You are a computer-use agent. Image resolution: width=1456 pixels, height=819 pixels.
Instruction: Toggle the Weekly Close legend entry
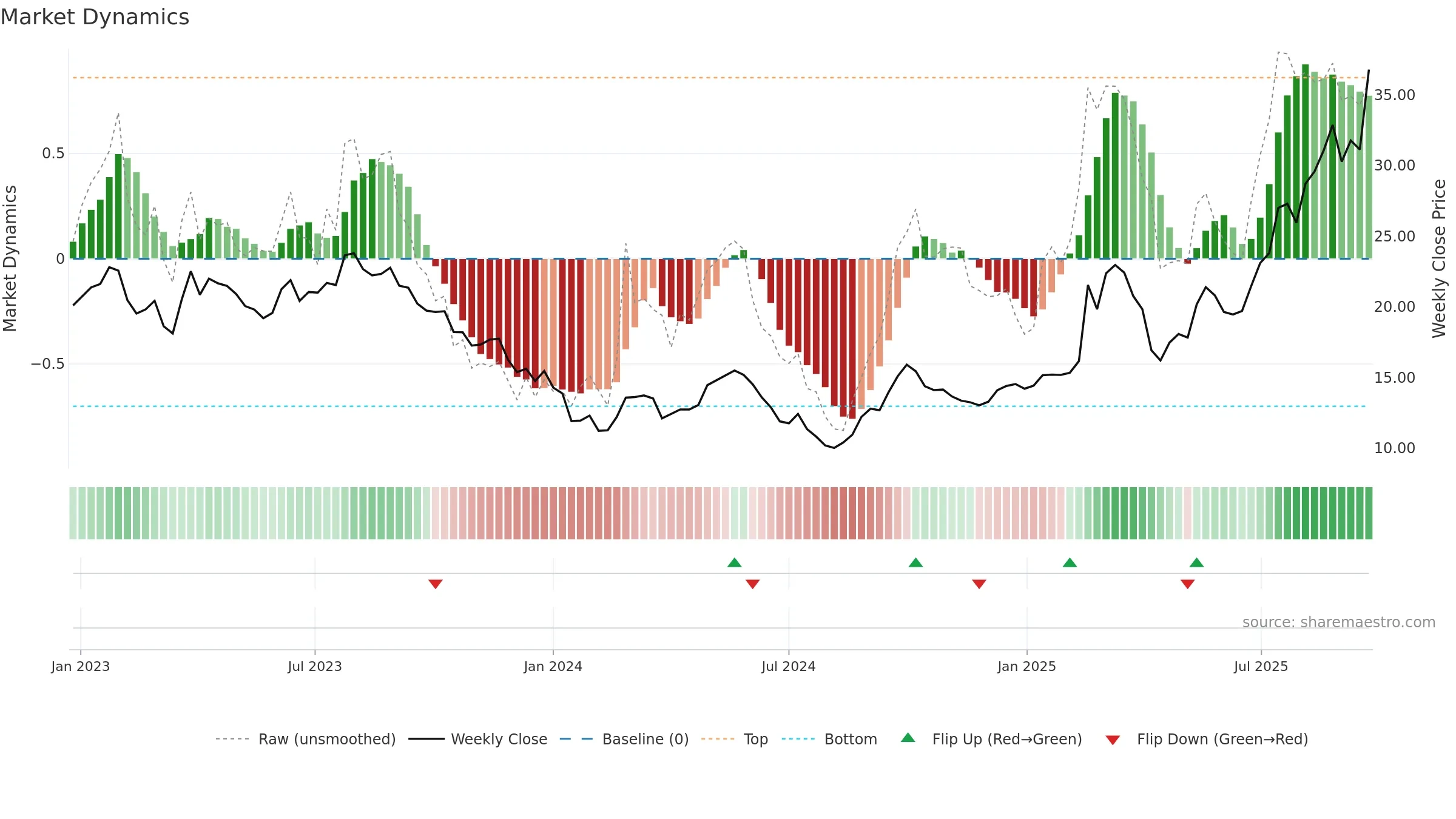pyautogui.click(x=478, y=739)
